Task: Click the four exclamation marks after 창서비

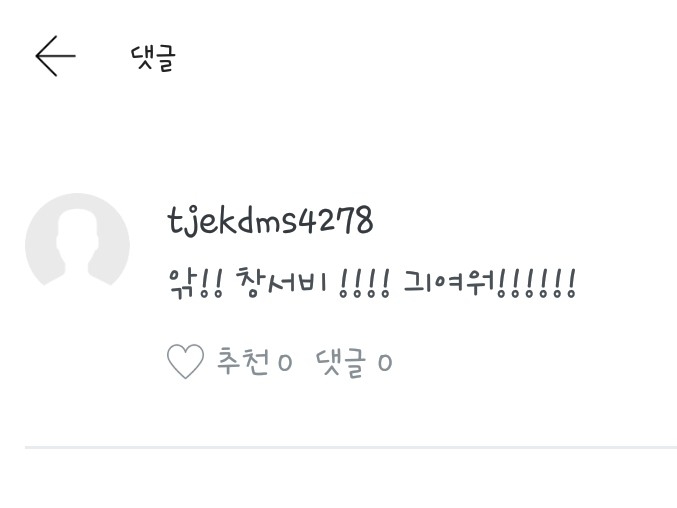Action: (x=365, y=284)
